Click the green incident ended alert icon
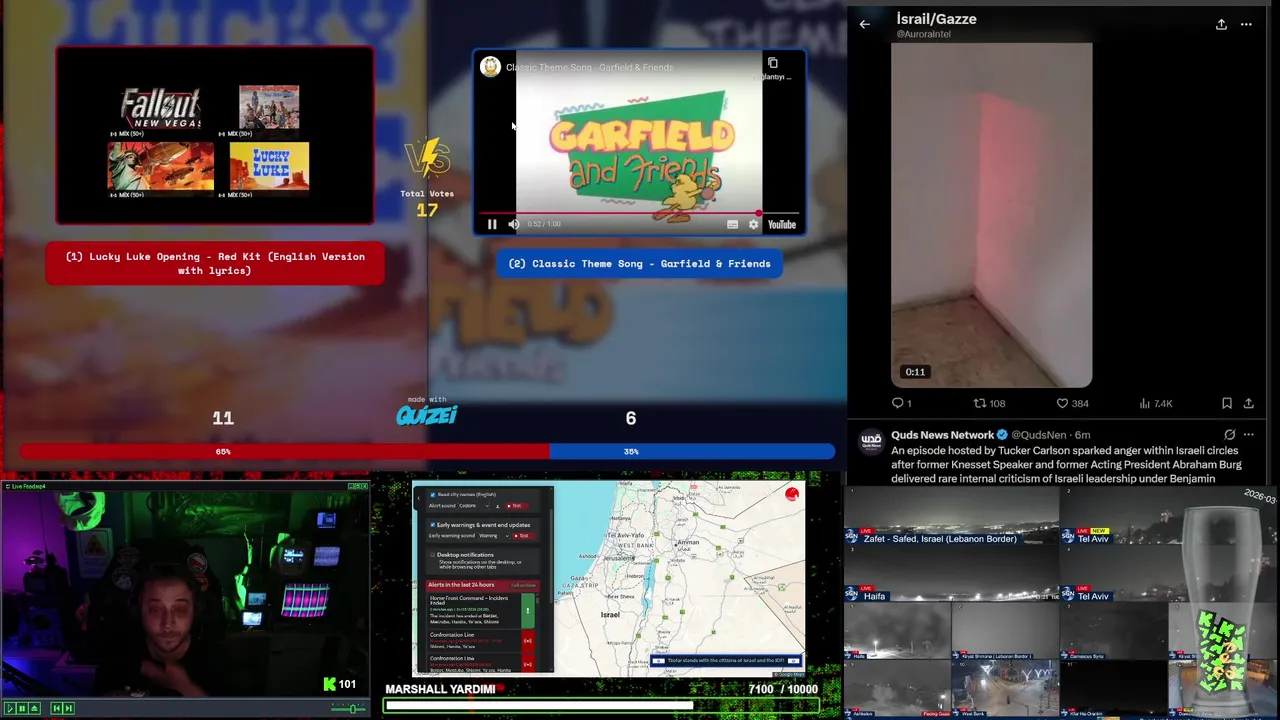Image resolution: width=1280 pixels, height=720 pixels. [x=528, y=611]
